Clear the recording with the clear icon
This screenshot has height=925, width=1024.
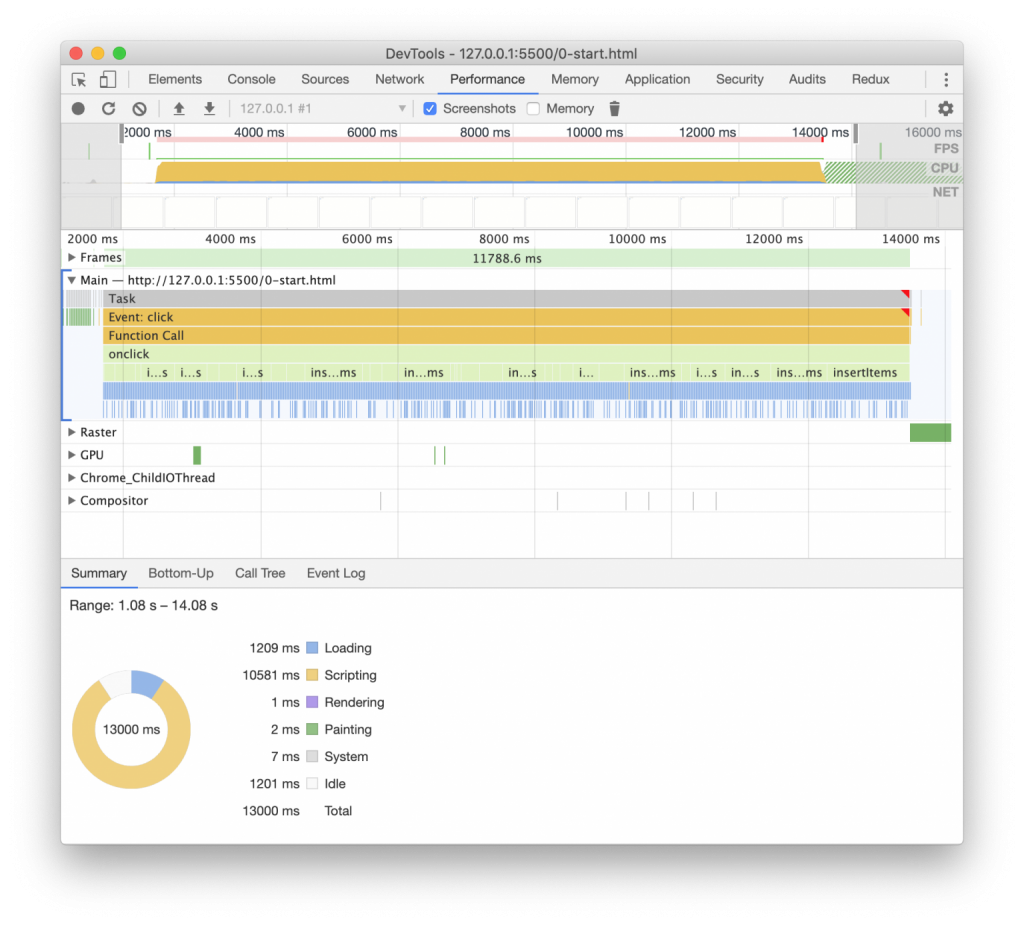click(x=139, y=108)
